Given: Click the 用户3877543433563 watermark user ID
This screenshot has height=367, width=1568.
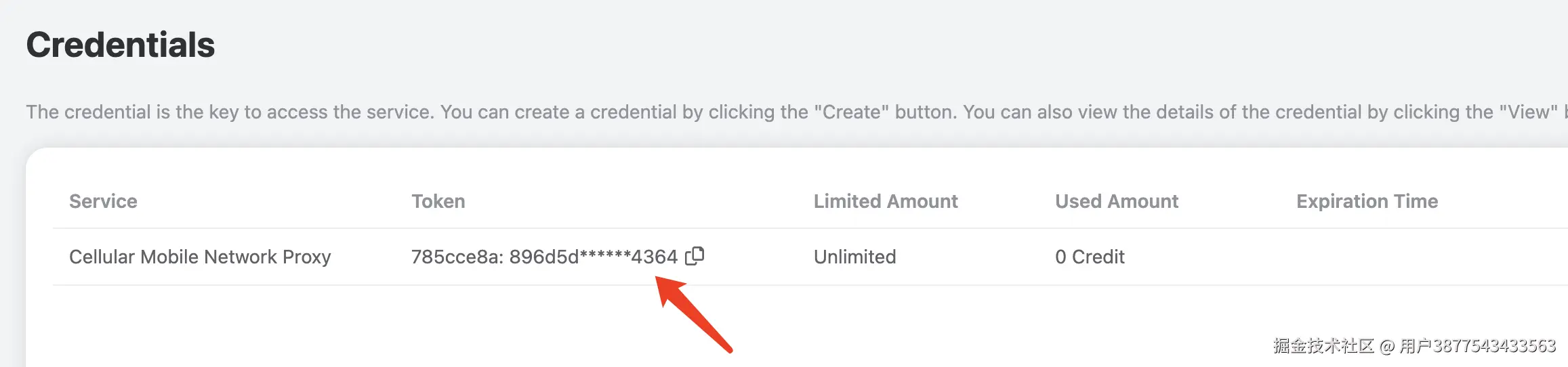Looking at the screenshot, I should [1477, 346].
